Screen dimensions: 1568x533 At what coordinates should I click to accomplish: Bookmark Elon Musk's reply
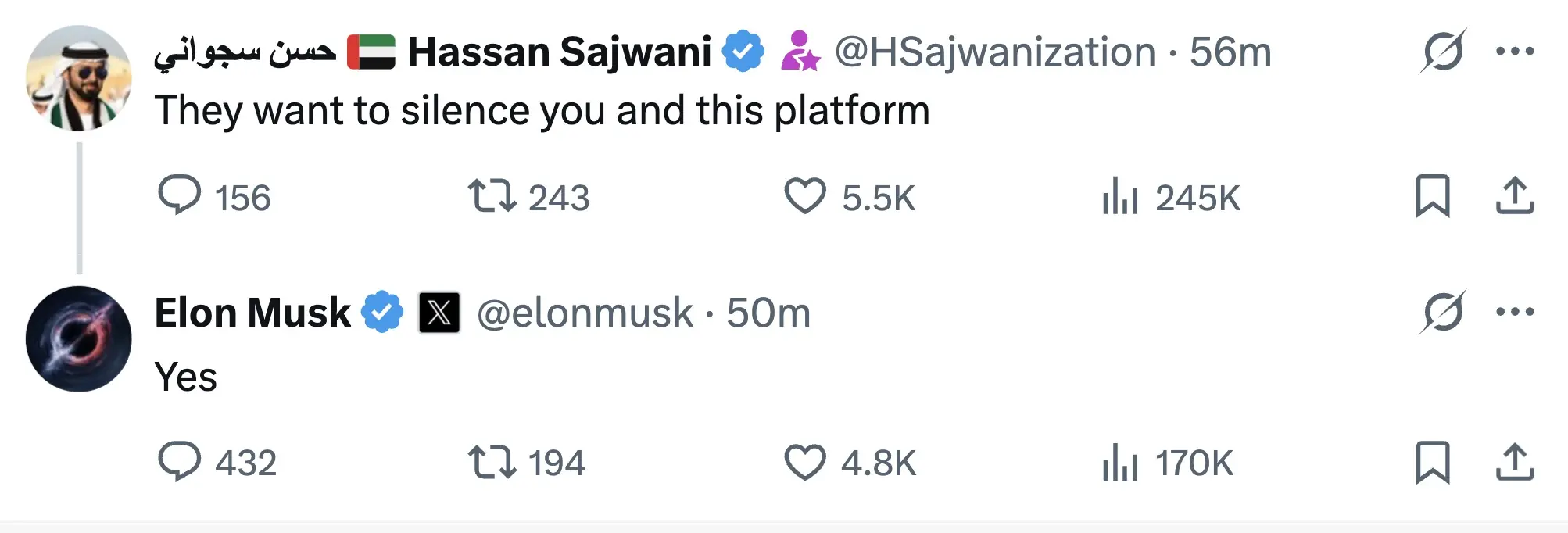pyautogui.click(x=1432, y=461)
